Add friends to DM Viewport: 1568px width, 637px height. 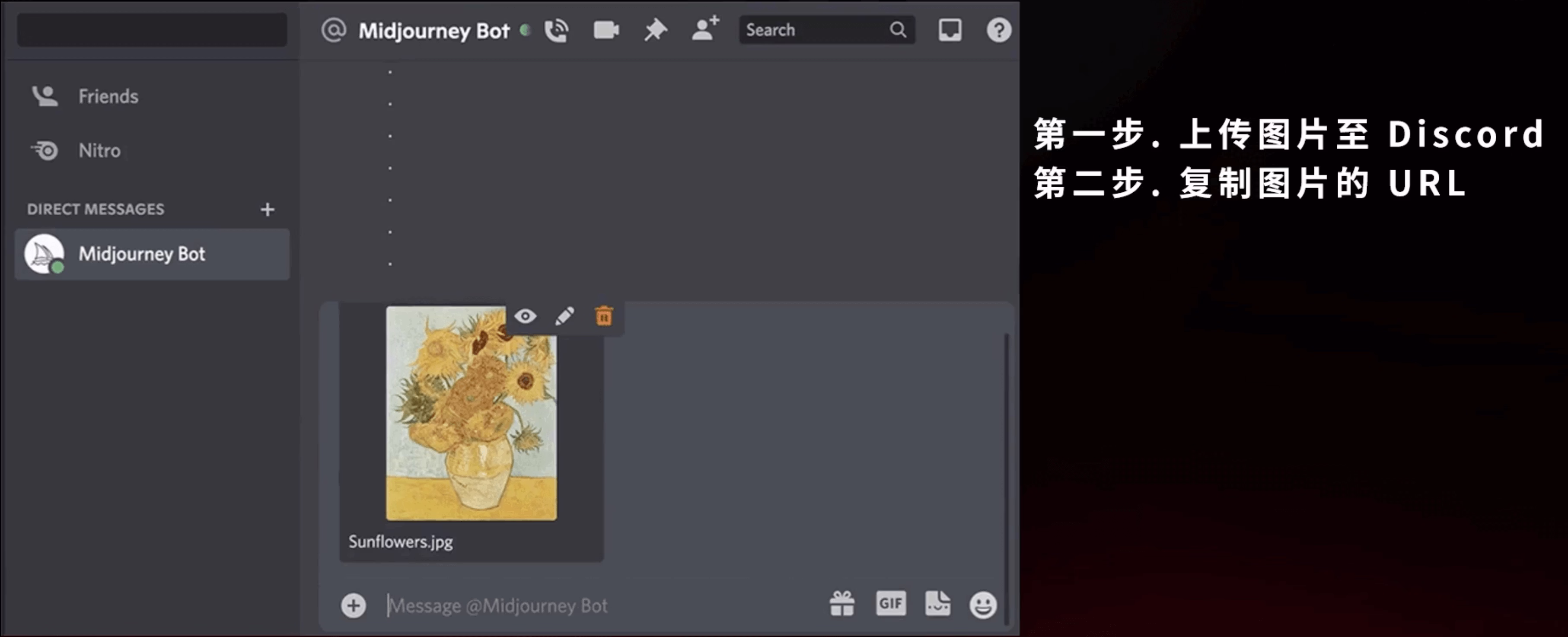pyautogui.click(x=705, y=29)
